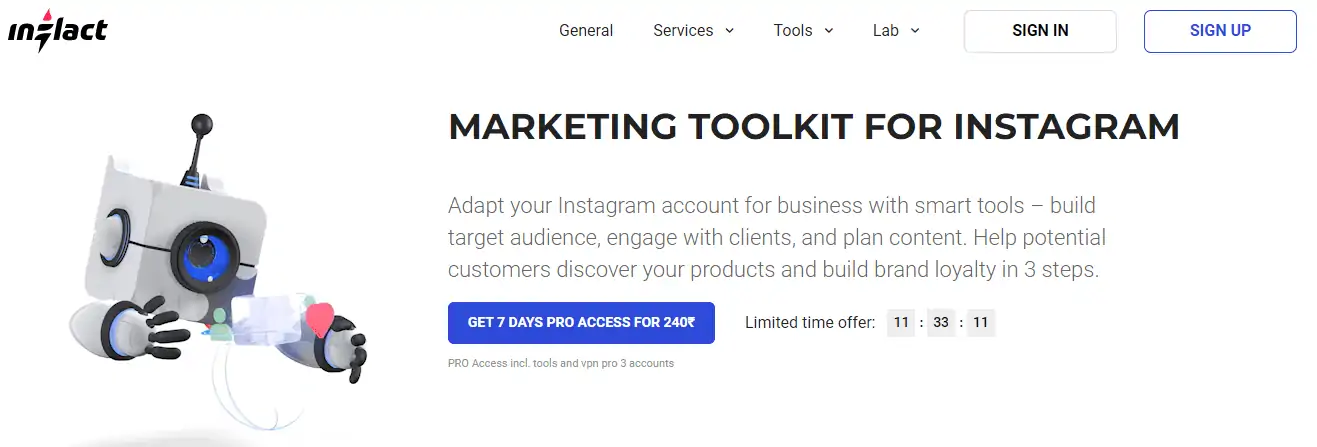Click the red heart icon near robot's hand
The image size is (1317, 447).
click(x=320, y=319)
